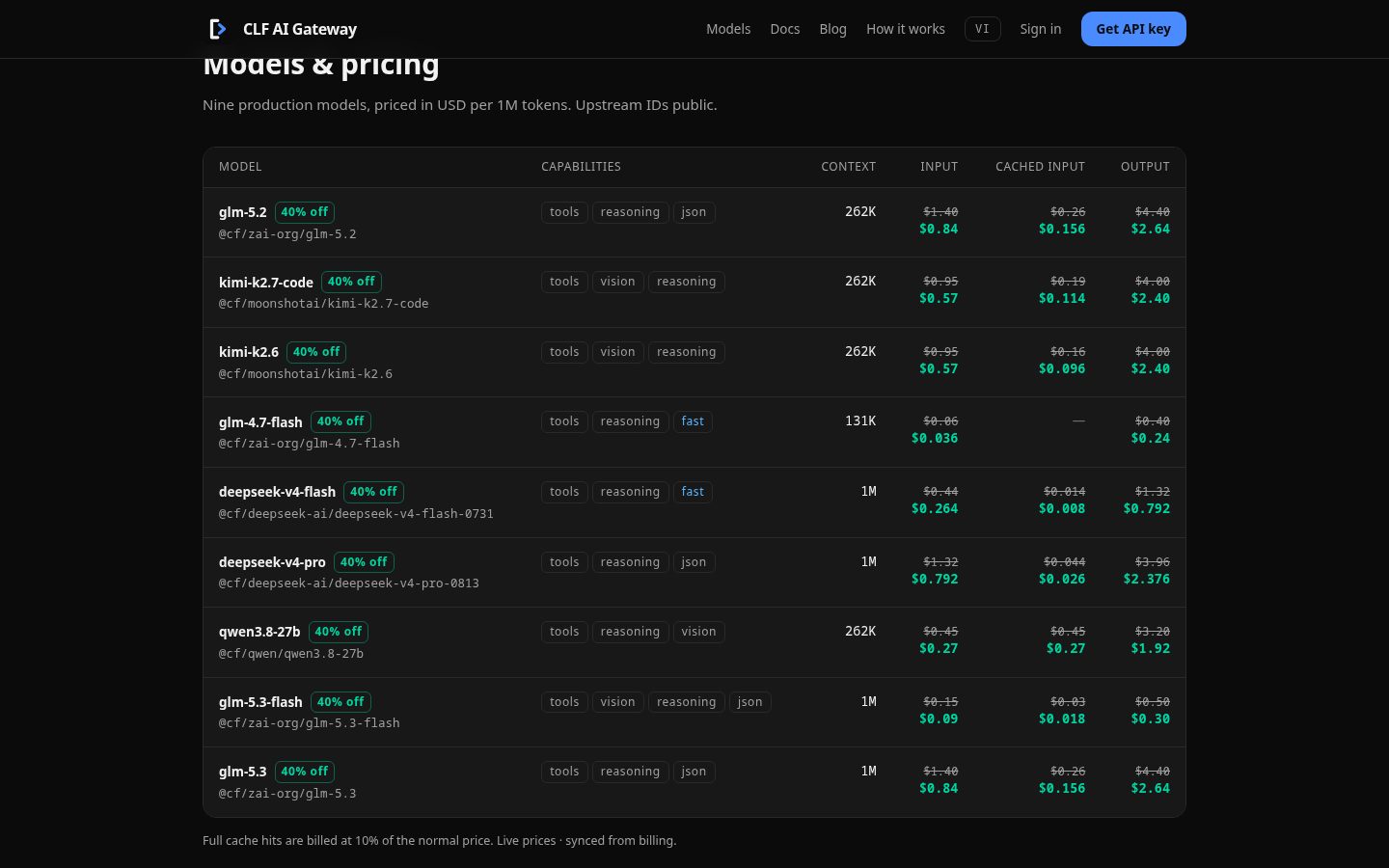Click the $0.264 input price for deepseek-v4-flash
The height and width of the screenshot is (868, 1389).
(935, 508)
